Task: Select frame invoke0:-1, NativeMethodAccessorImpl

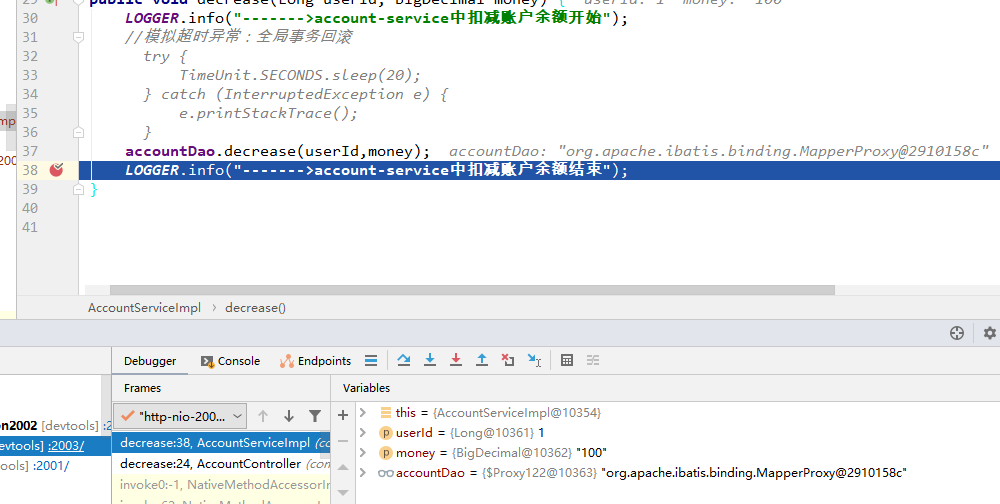Action: (x=221, y=485)
